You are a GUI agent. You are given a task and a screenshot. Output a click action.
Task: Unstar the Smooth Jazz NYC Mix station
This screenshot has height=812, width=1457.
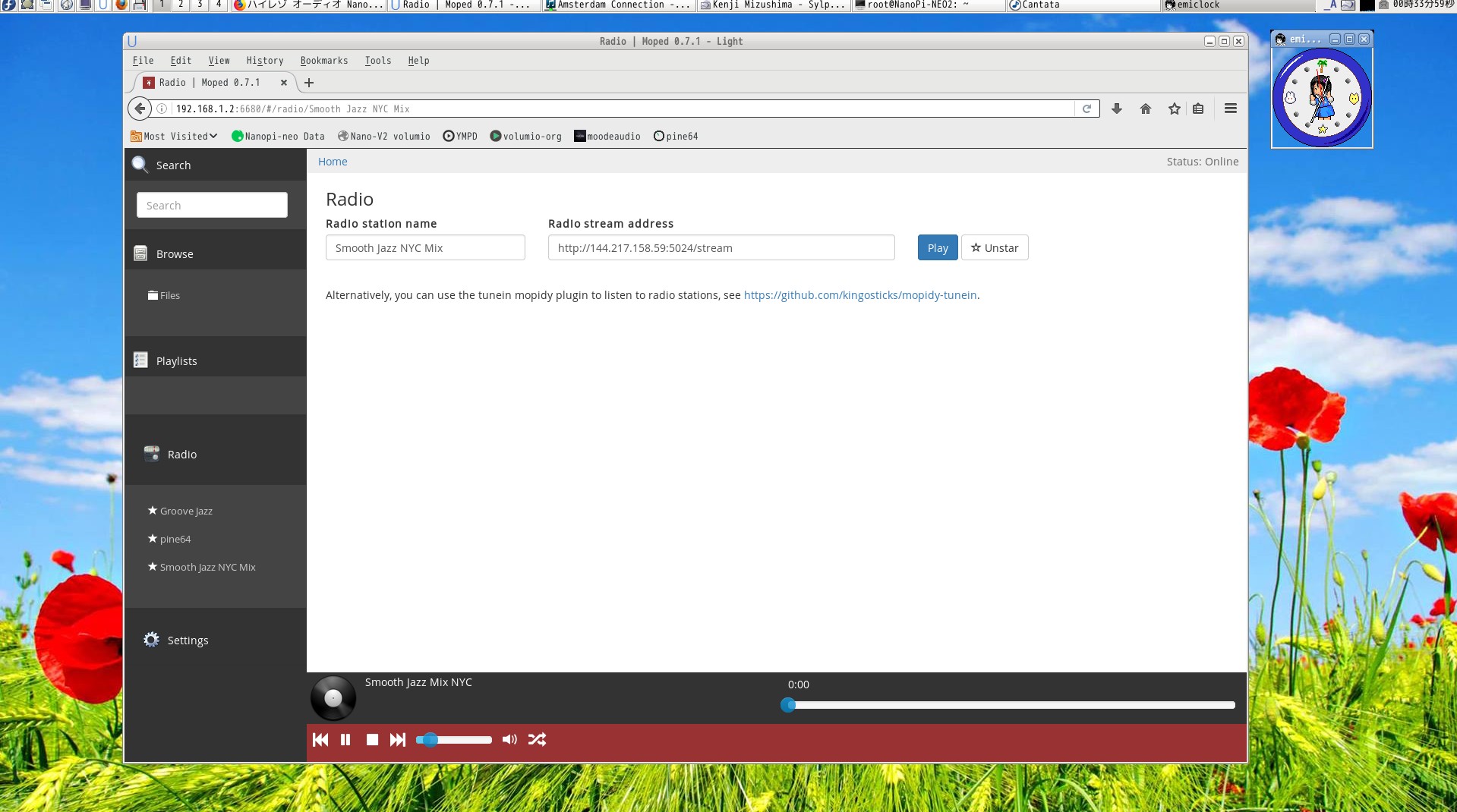[994, 248]
